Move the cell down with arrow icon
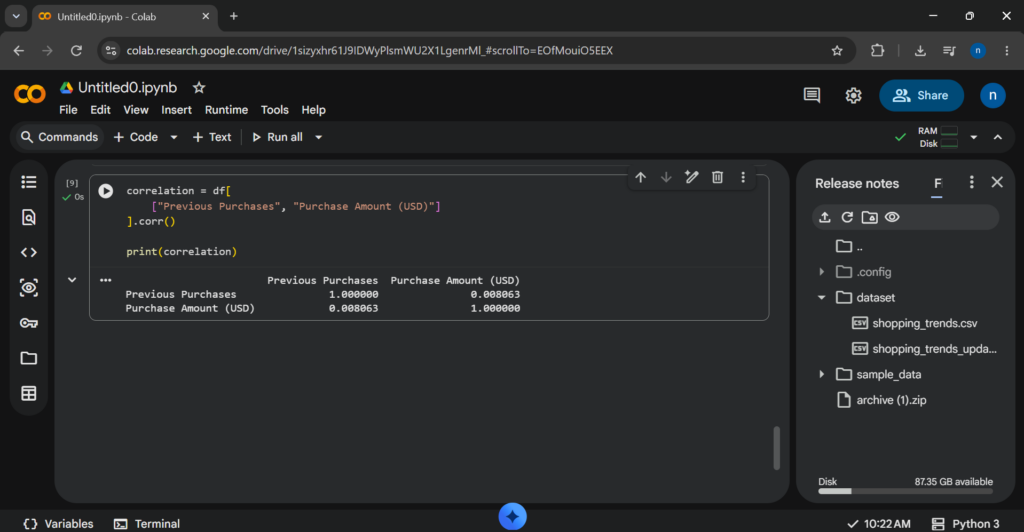Viewport: 1024px width, 532px height. pyautogui.click(x=666, y=178)
